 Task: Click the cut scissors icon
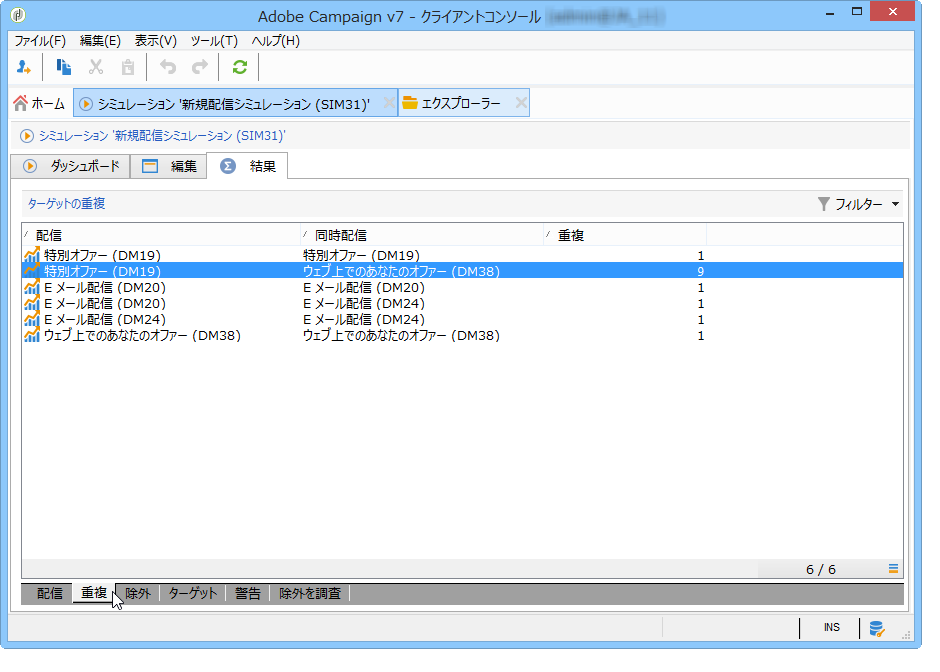[x=96, y=67]
